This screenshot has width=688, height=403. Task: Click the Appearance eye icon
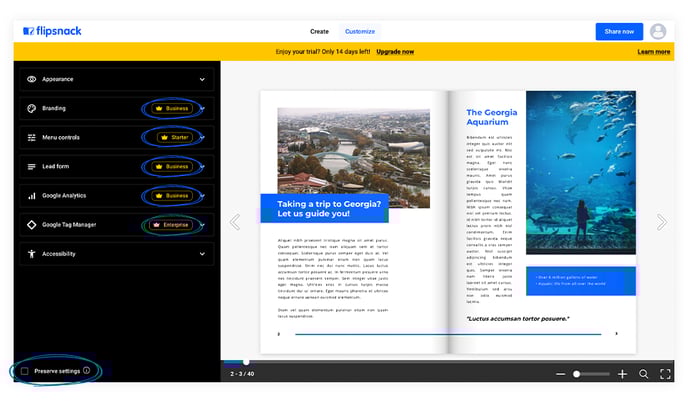pyautogui.click(x=32, y=79)
